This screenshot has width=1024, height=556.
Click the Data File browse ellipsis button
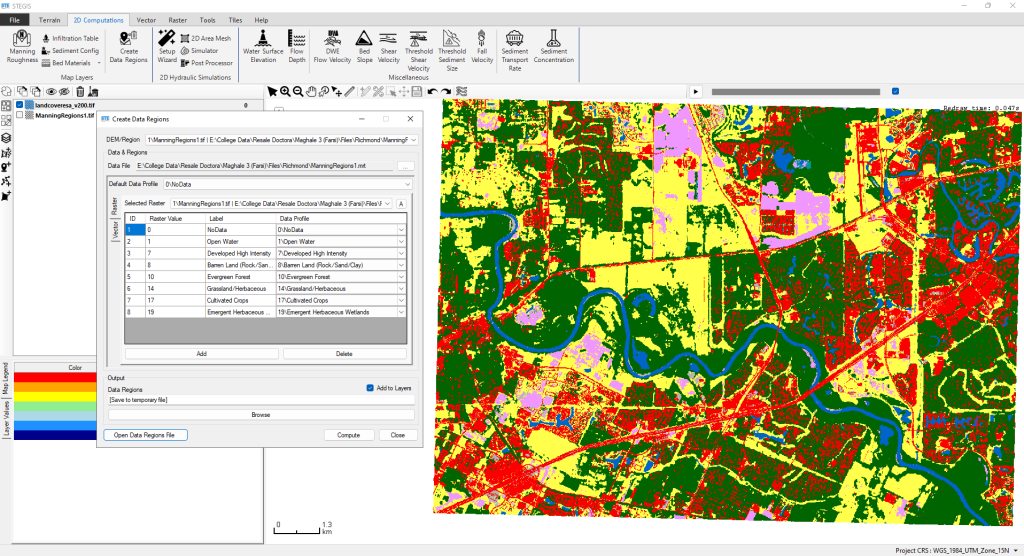pyautogui.click(x=406, y=167)
